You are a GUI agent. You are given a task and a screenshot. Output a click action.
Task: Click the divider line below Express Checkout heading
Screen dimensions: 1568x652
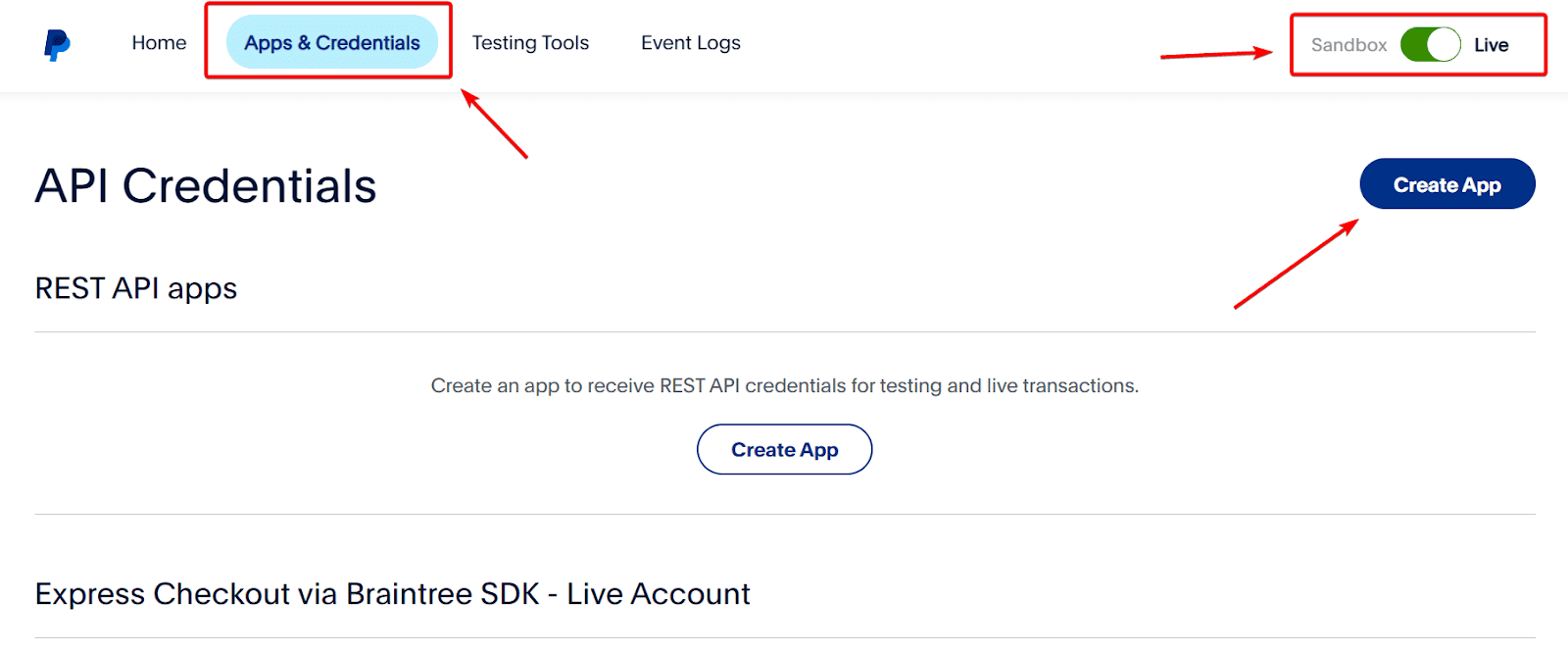[784, 638]
